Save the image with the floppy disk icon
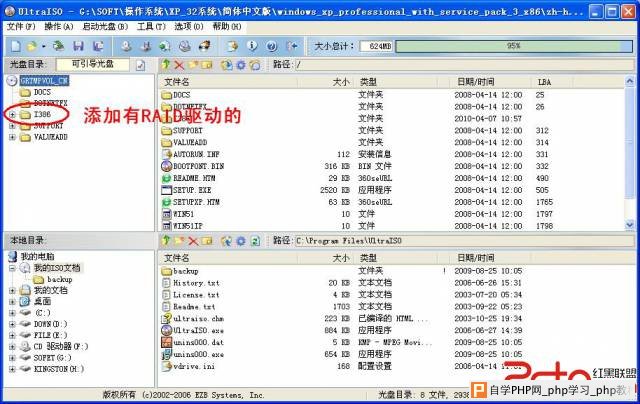This screenshot has height=404, width=640. pos(78,46)
